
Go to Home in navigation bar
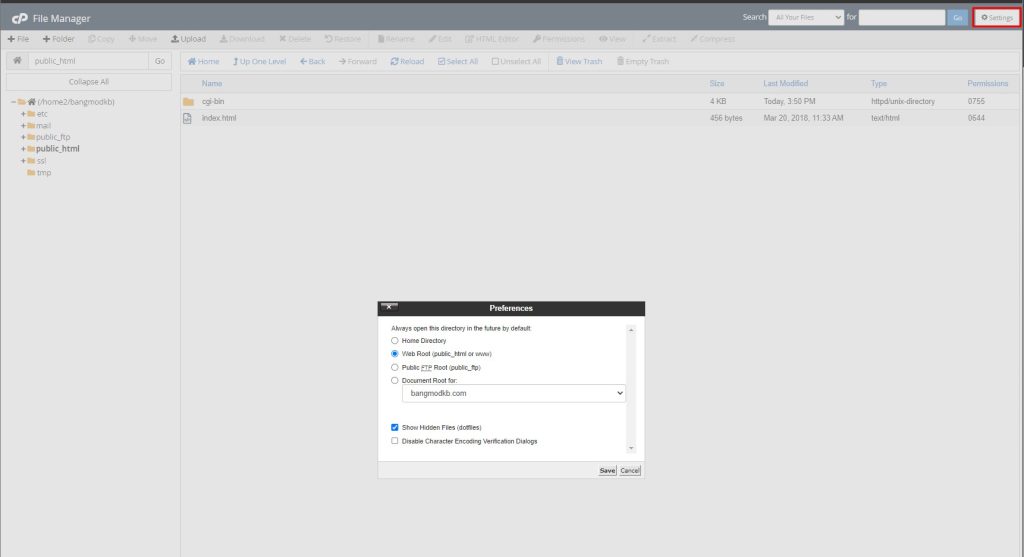(x=203, y=61)
